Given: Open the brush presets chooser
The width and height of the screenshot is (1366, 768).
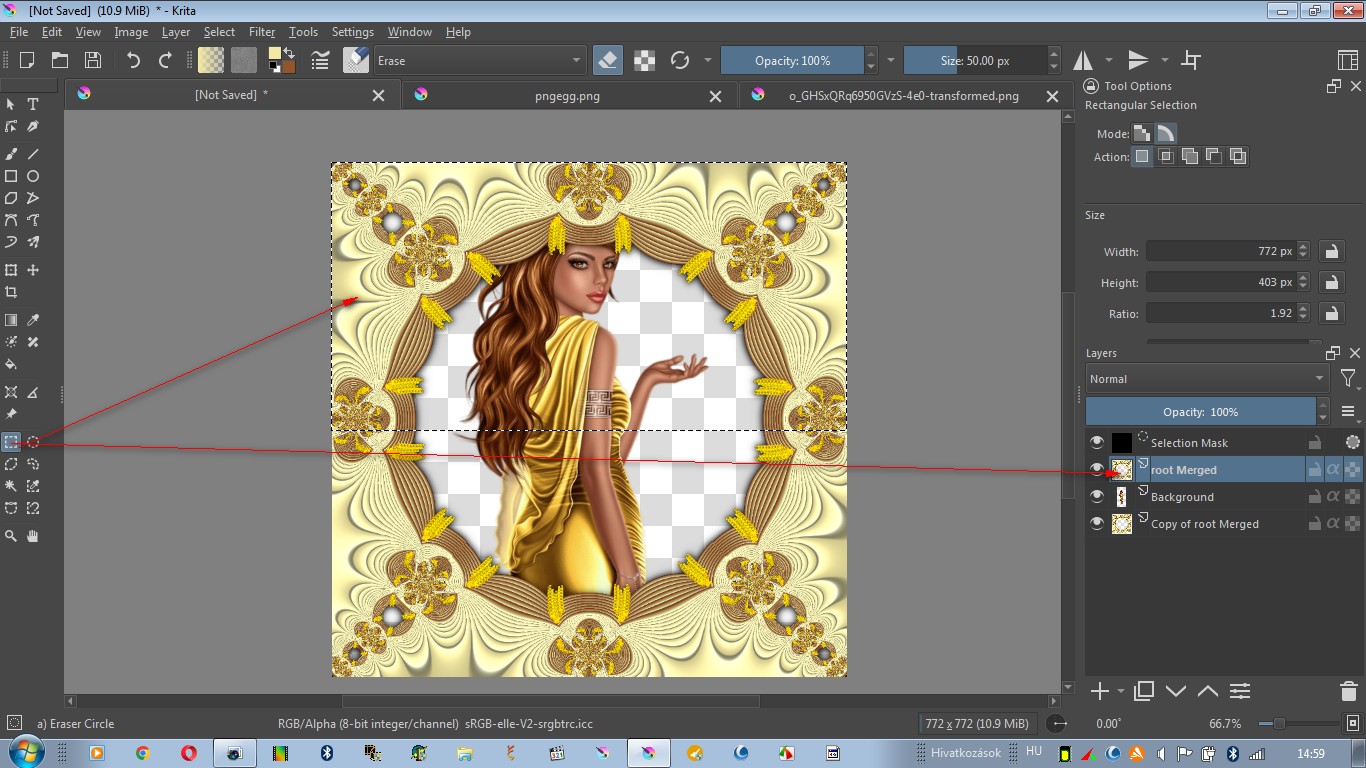Looking at the screenshot, I should click(x=356, y=60).
